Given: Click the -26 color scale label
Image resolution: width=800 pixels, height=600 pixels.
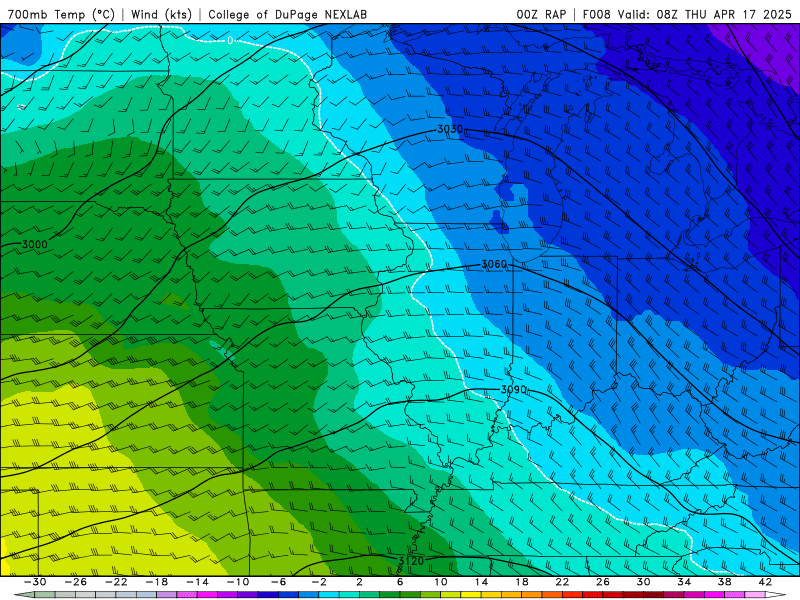Looking at the screenshot, I should click(76, 582).
